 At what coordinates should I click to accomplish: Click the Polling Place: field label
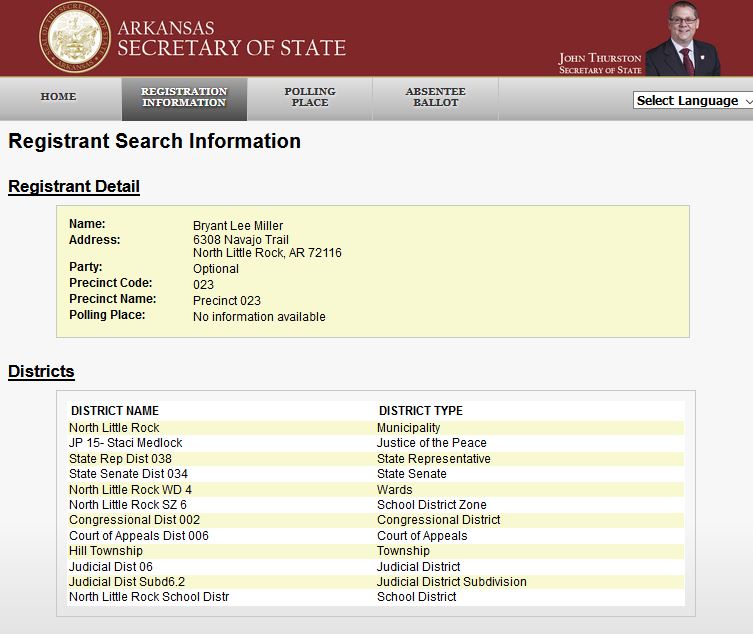click(107, 315)
